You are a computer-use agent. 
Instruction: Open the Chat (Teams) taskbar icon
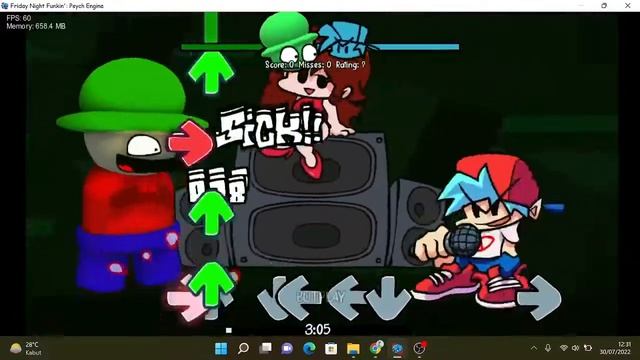[x=287, y=349]
